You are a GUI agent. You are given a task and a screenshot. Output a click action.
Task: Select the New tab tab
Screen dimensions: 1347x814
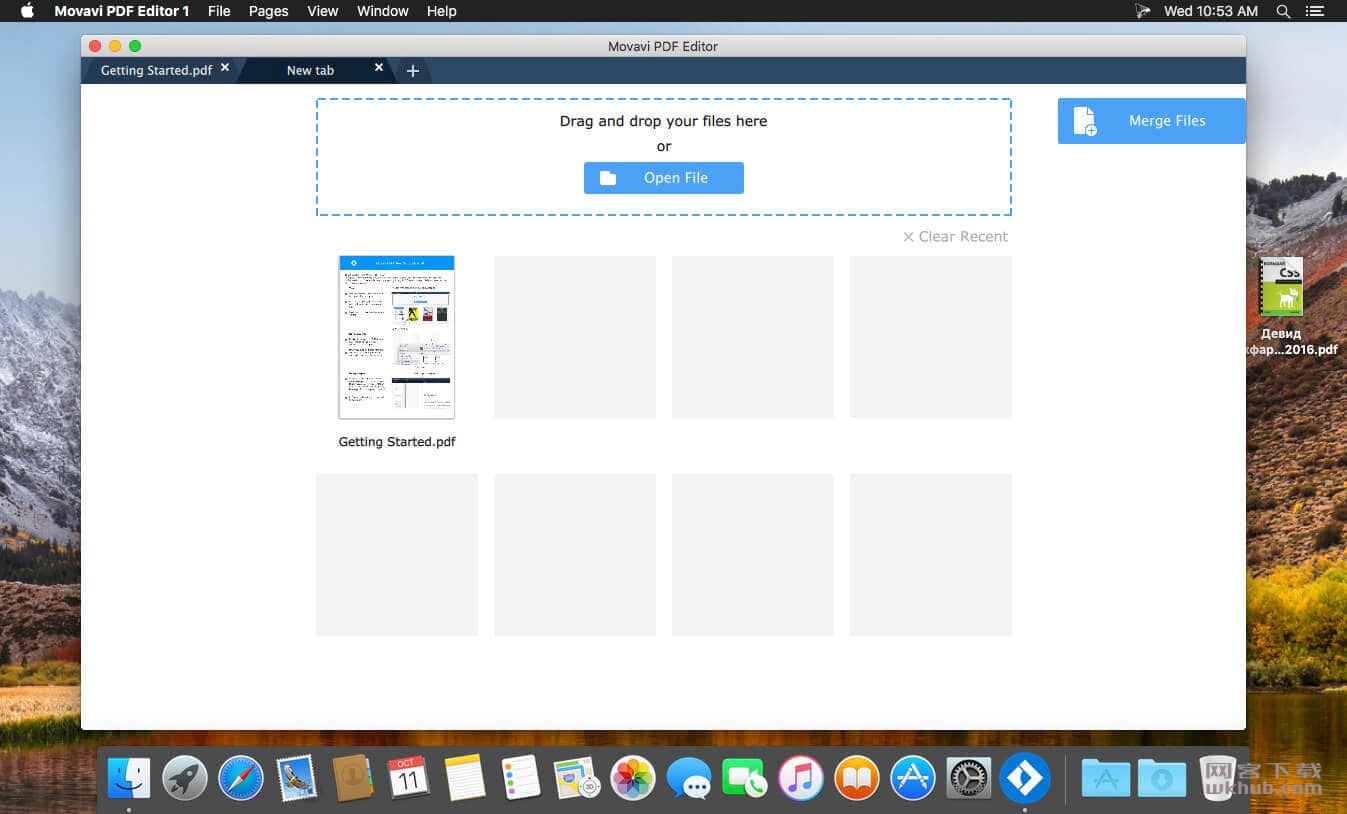(311, 70)
